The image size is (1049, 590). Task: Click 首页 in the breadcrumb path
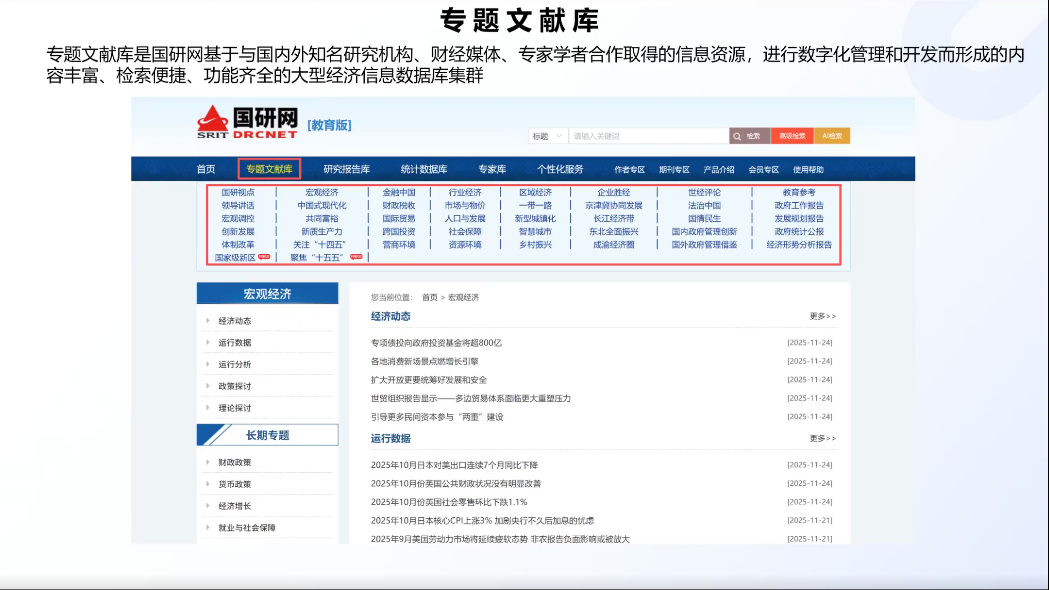(x=429, y=297)
